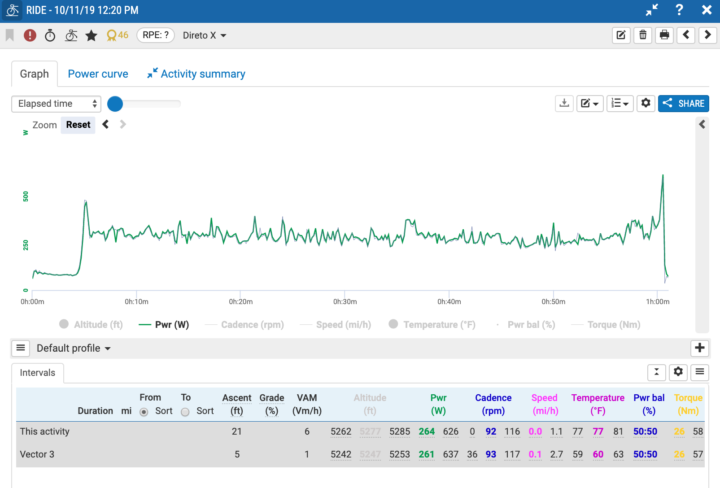Open graph settings gear icon

point(645,103)
